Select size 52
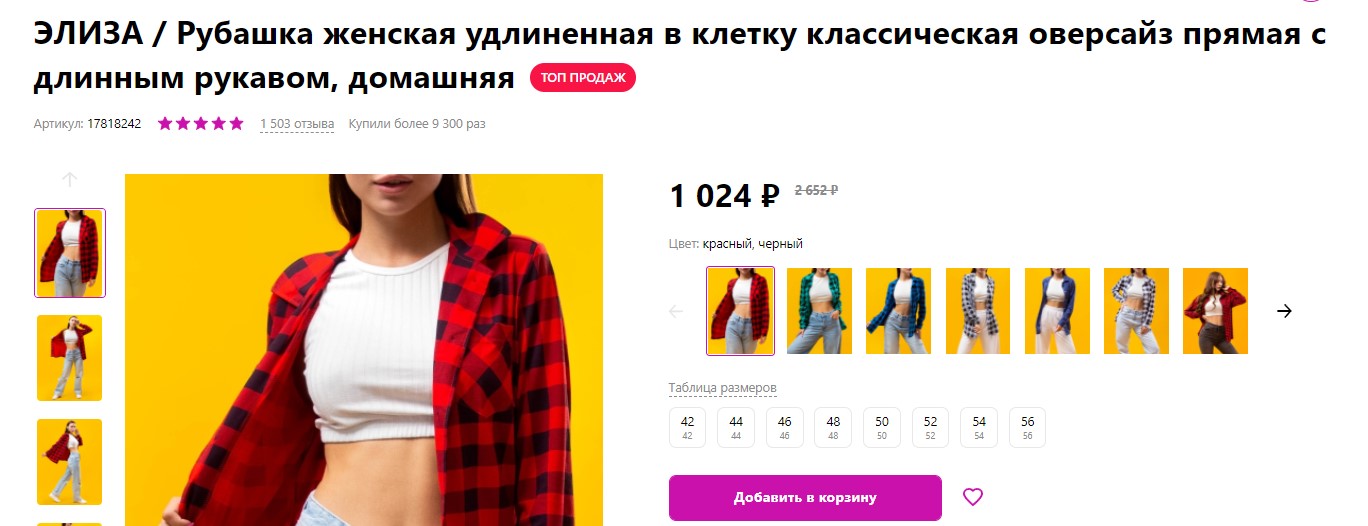 931,427
